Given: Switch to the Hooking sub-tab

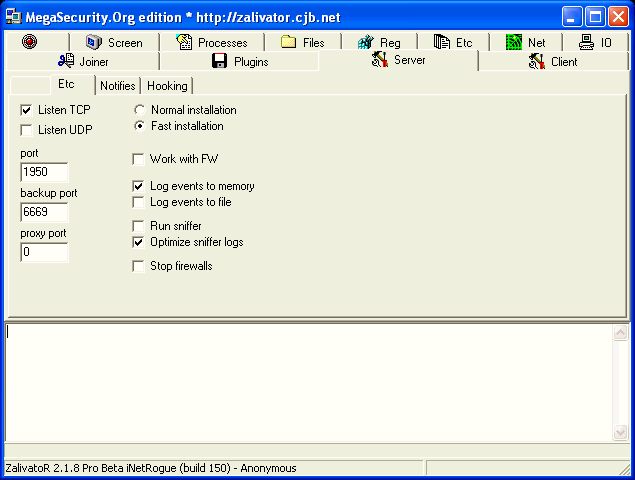Looking at the screenshot, I should pos(167,86).
